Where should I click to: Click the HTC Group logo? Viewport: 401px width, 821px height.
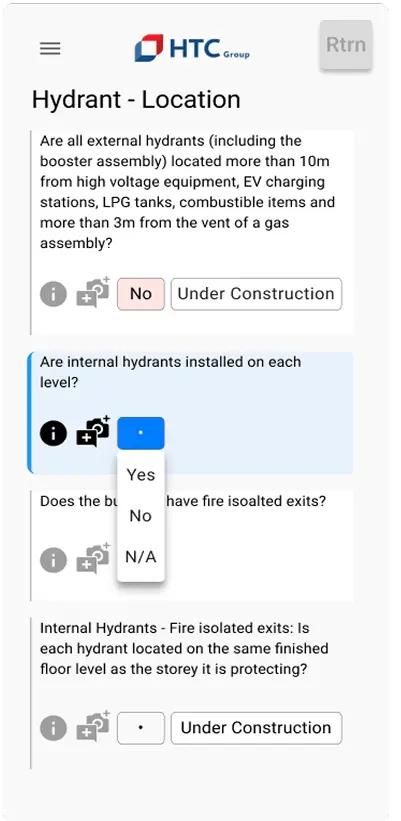192,48
